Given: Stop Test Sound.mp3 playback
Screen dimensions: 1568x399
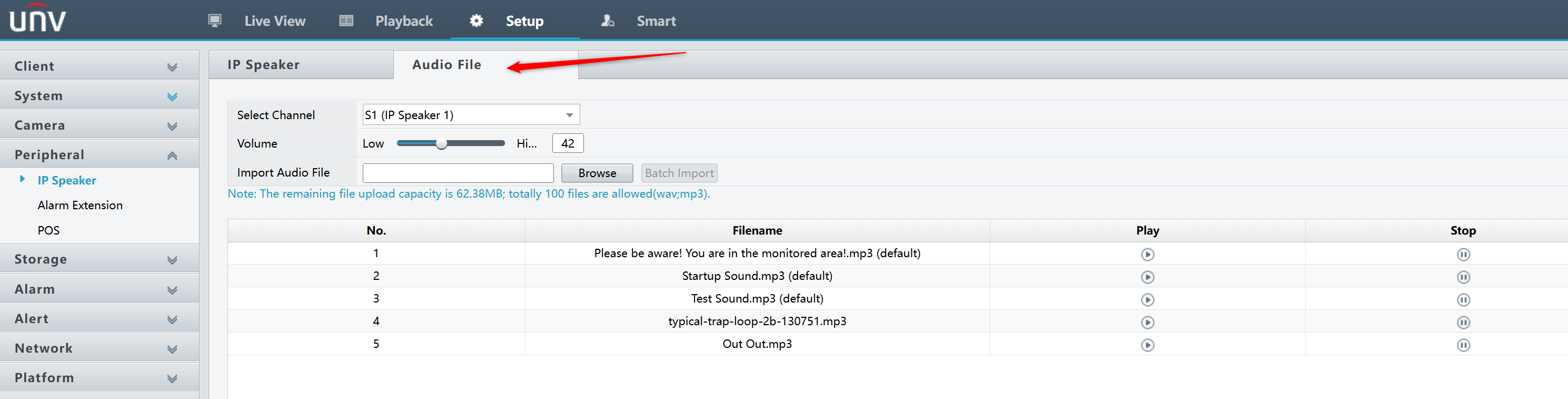Looking at the screenshot, I should click(1463, 300).
